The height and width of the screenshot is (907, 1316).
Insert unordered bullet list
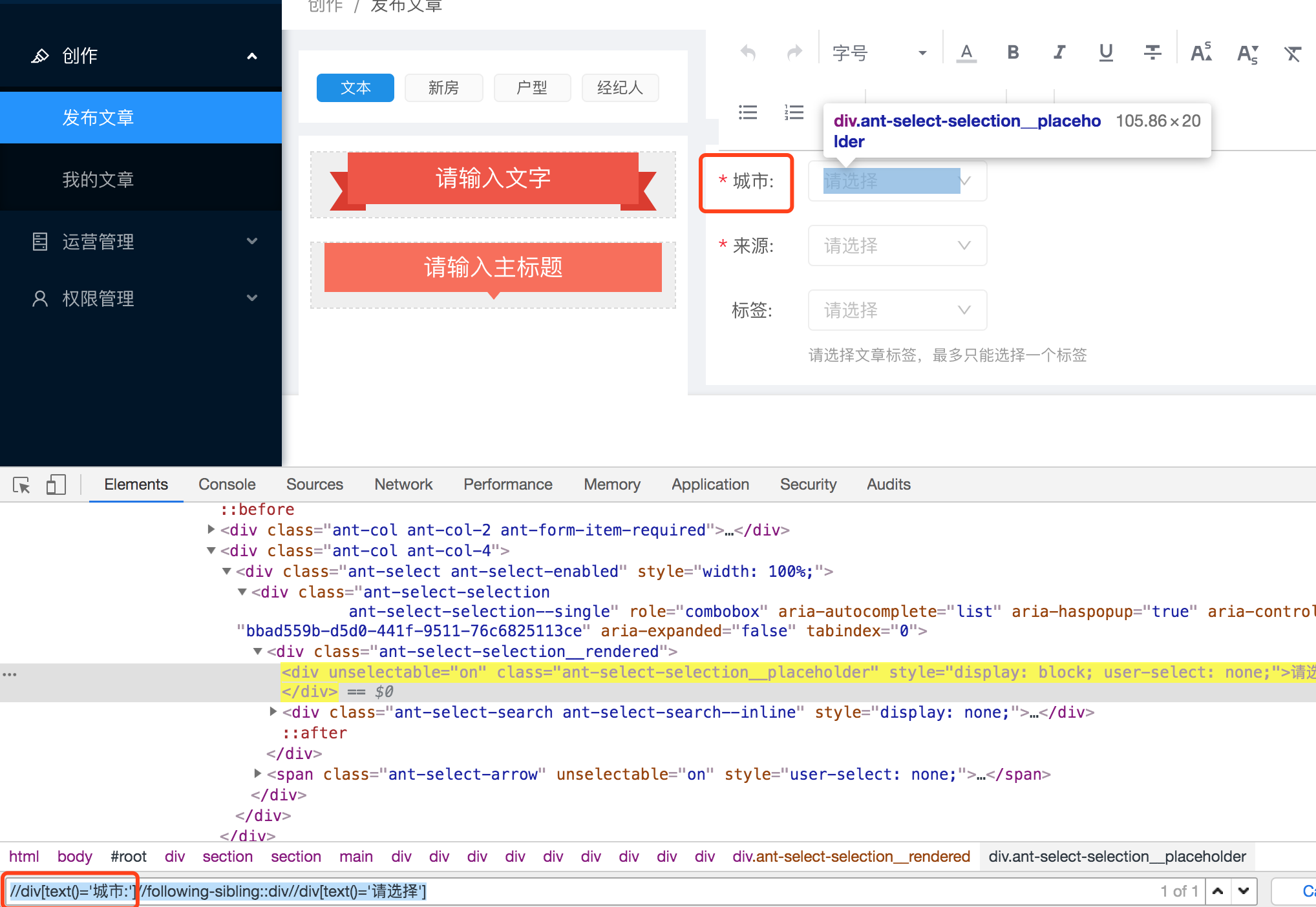(748, 112)
